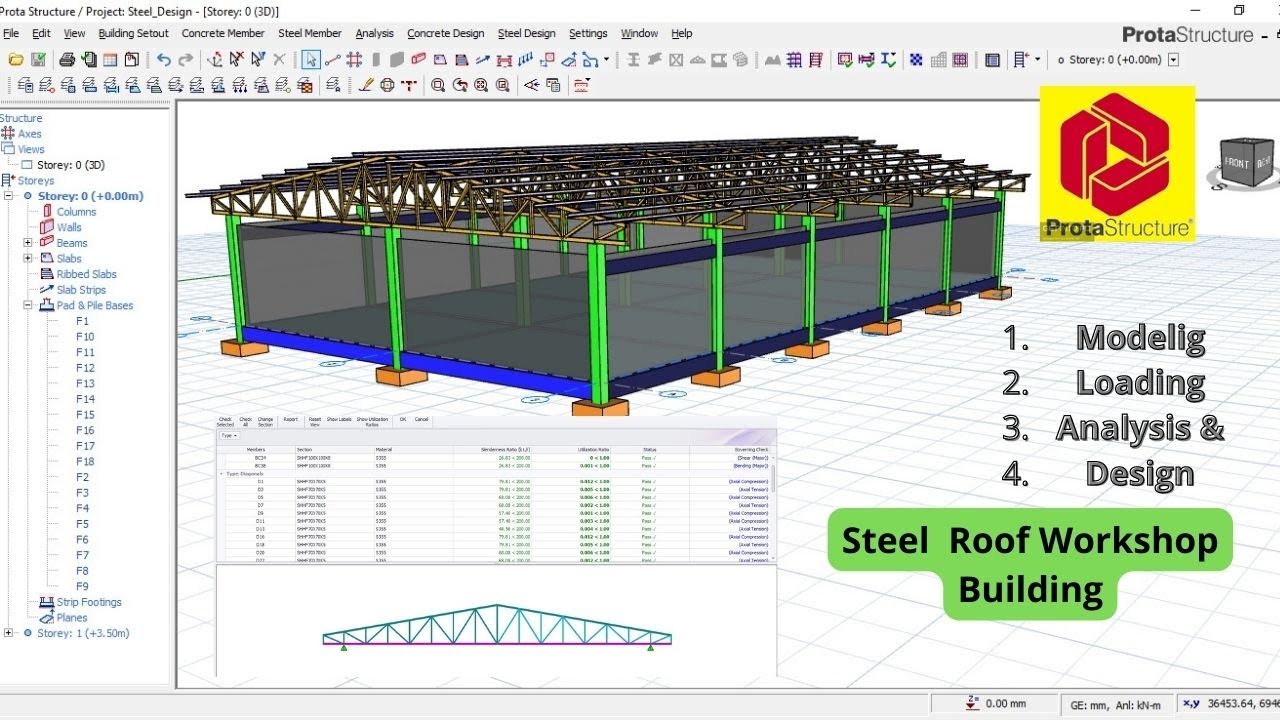This screenshot has height=720, width=1280.
Task: Select the Columns tree item
Action: point(76,212)
